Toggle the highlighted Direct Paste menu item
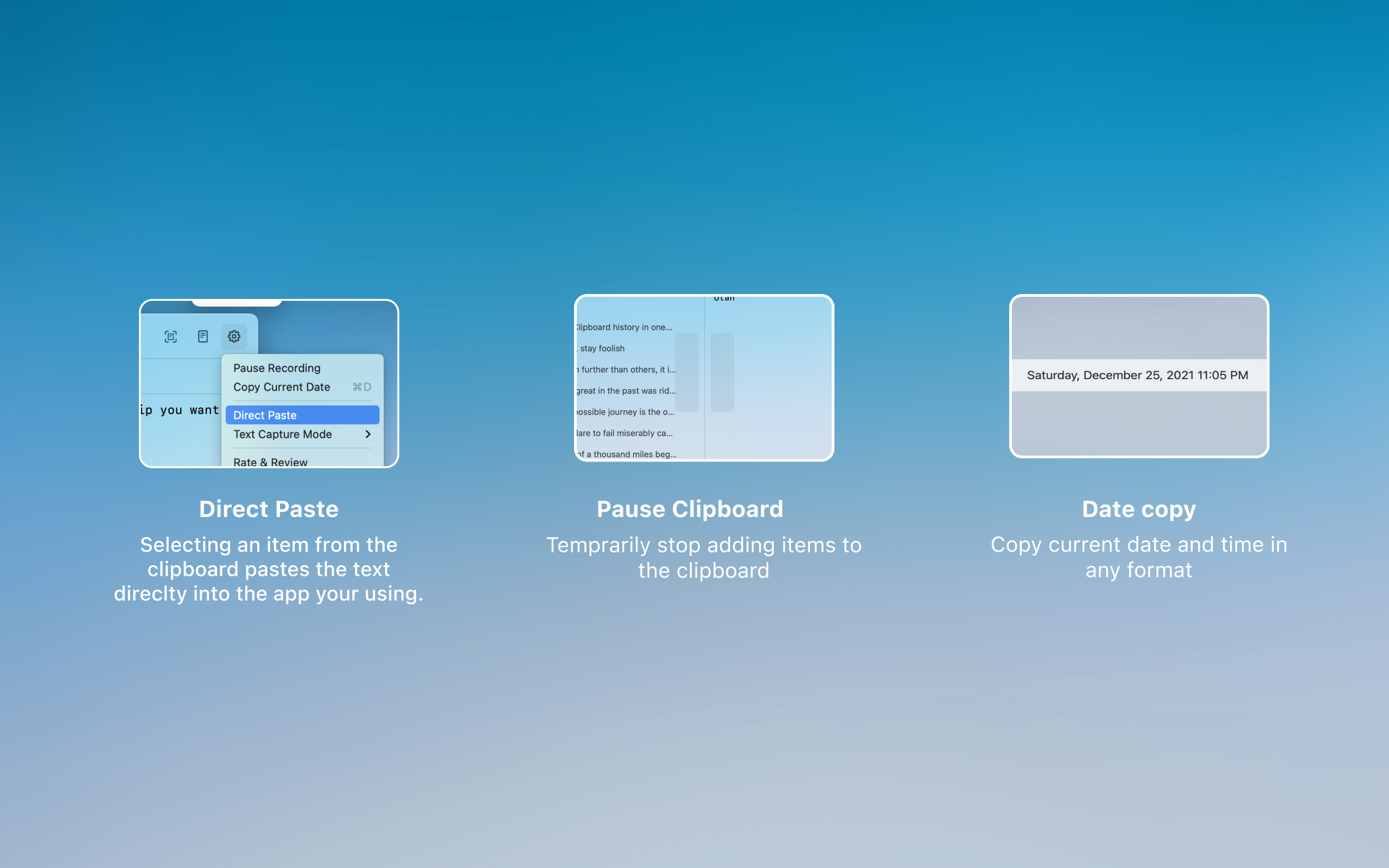1389x868 pixels. (302, 415)
